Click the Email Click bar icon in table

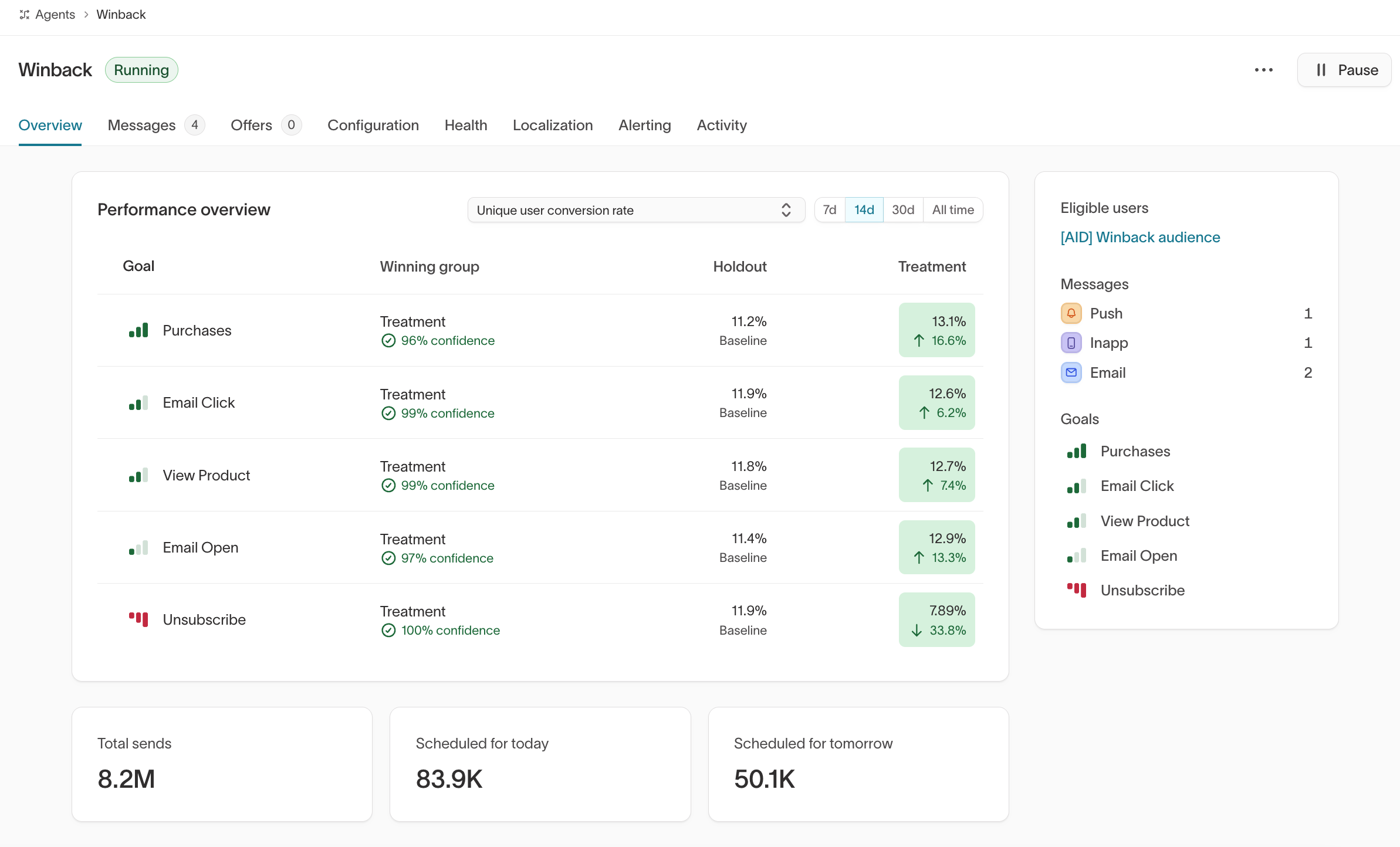(138, 403)
